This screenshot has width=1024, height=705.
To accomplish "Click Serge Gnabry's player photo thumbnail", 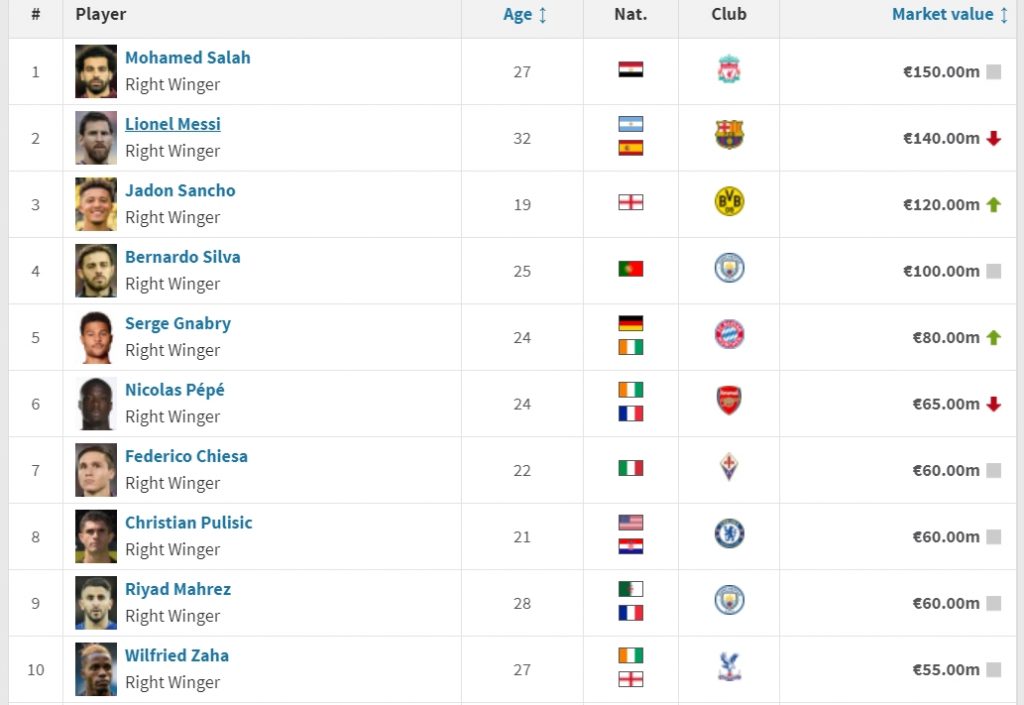I will (96, 337).
